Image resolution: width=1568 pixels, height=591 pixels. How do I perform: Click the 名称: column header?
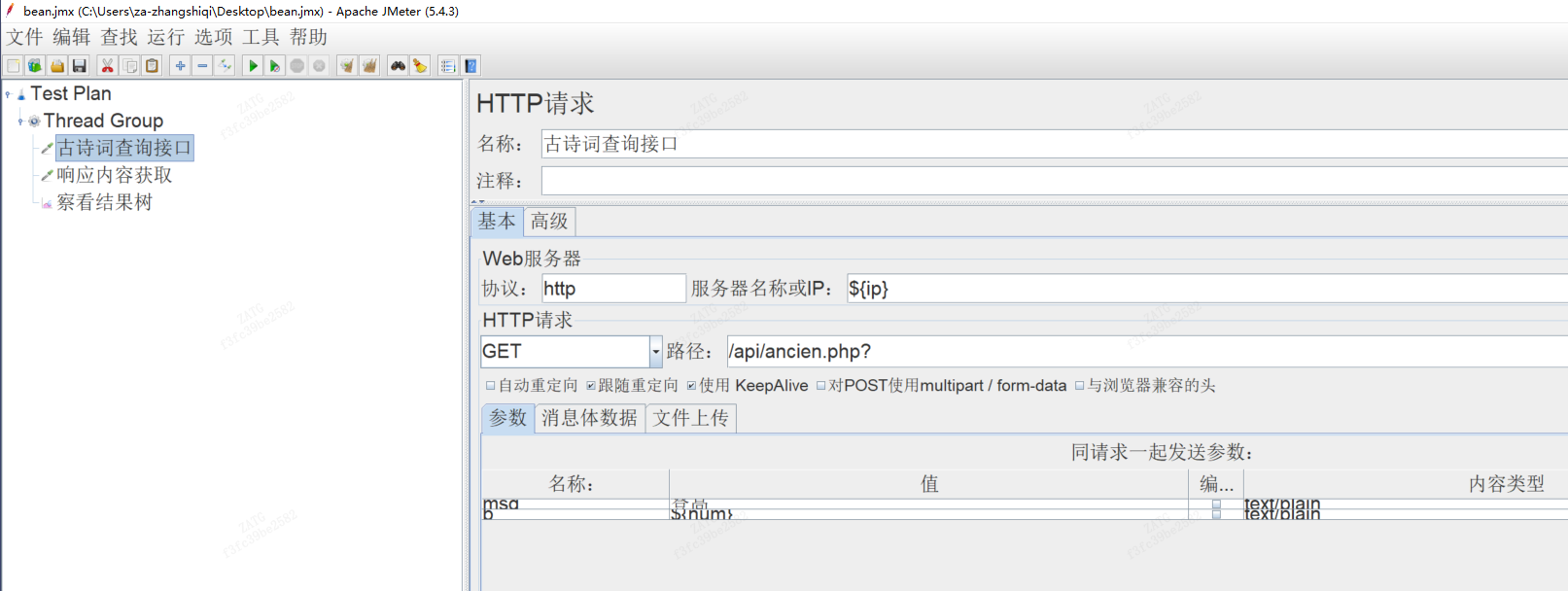point(575,484)
